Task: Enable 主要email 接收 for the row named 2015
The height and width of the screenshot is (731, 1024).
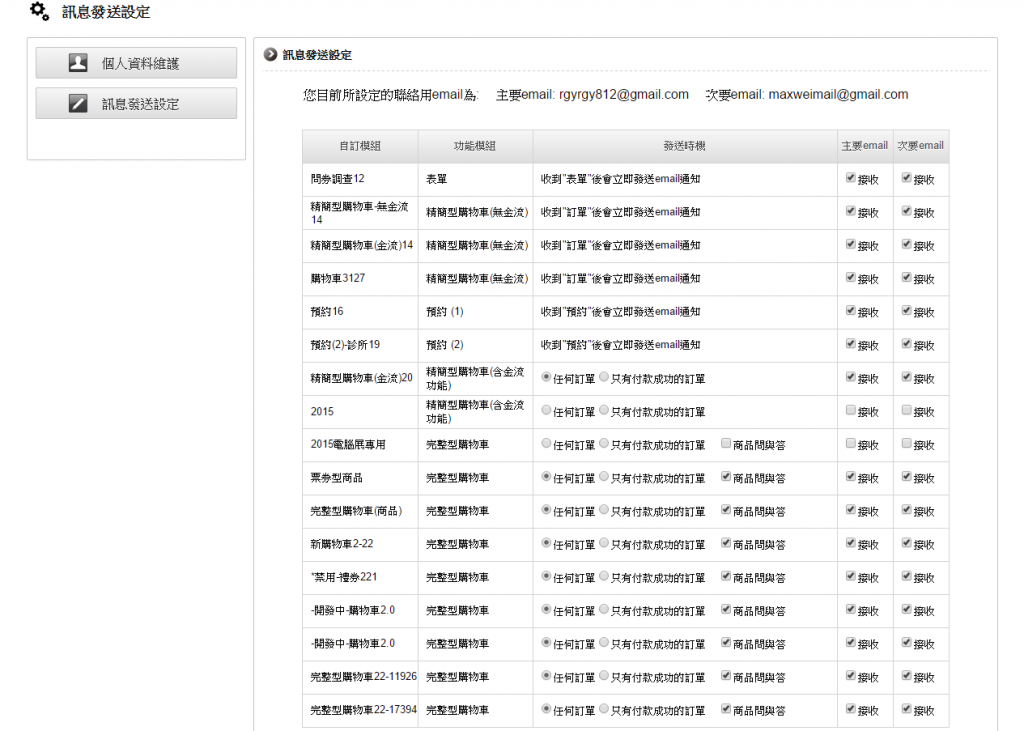Action: pos(850,410)
